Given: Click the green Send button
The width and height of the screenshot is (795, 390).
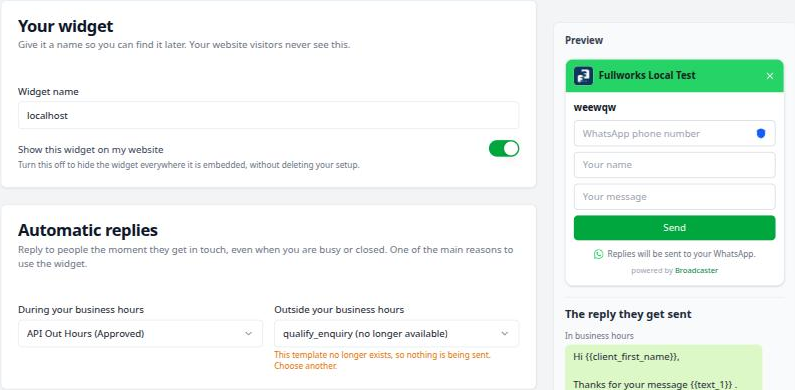Looking at the screenshot, I should coord(674,228).
